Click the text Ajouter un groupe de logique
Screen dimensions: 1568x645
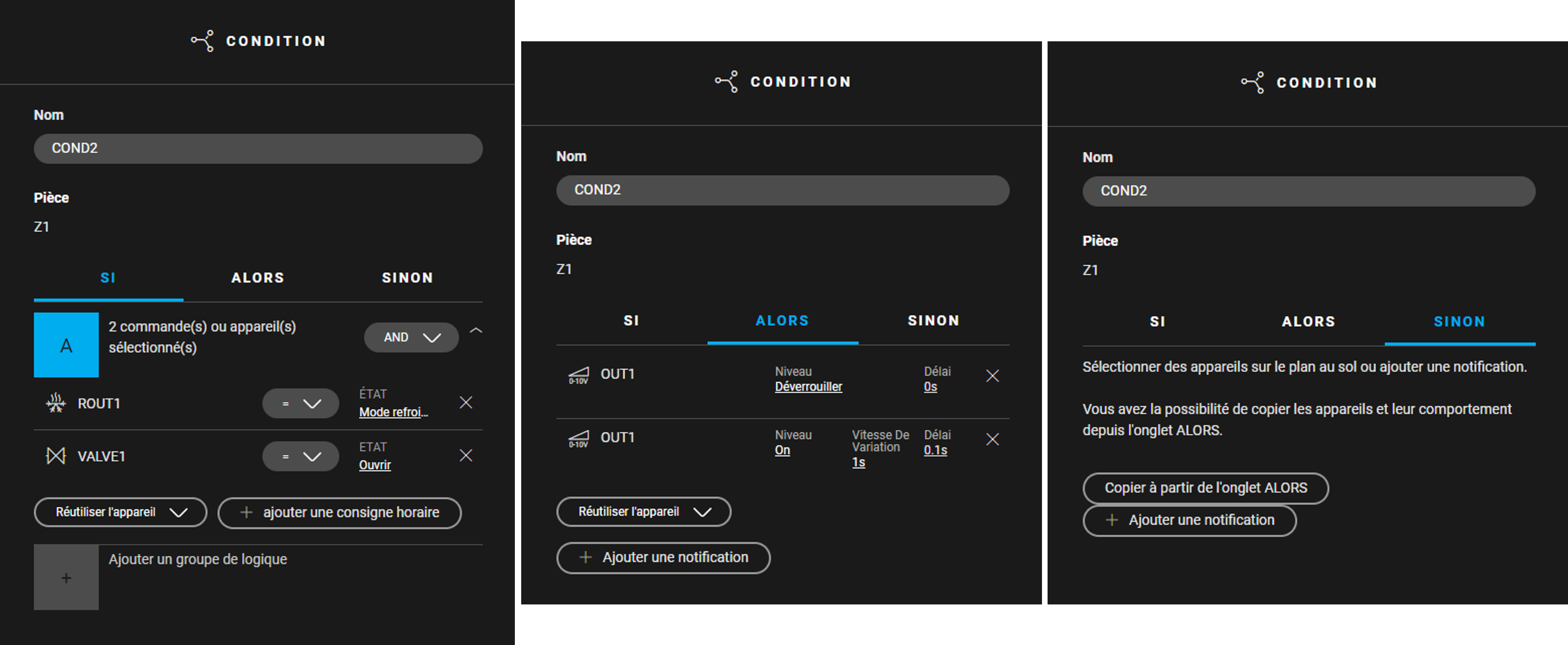(198, 559)
